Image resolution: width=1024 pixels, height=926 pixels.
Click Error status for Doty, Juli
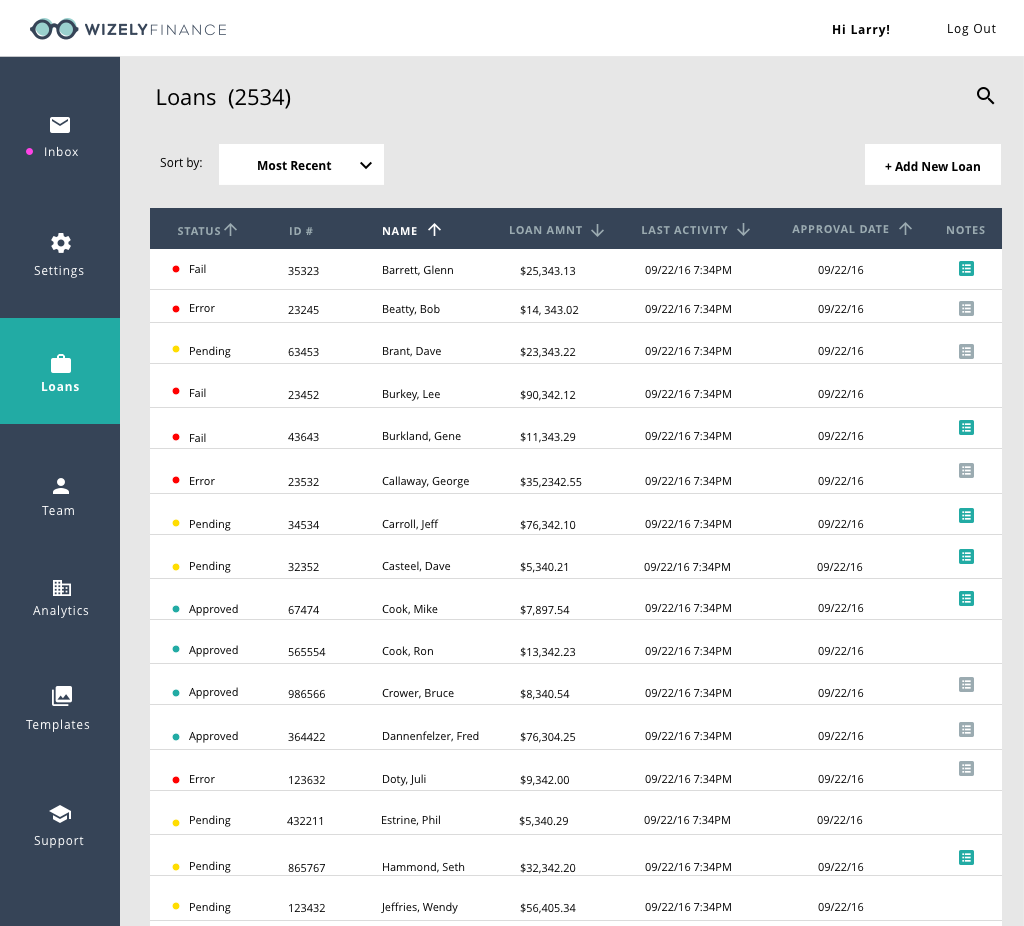click(x=201, y=779)
